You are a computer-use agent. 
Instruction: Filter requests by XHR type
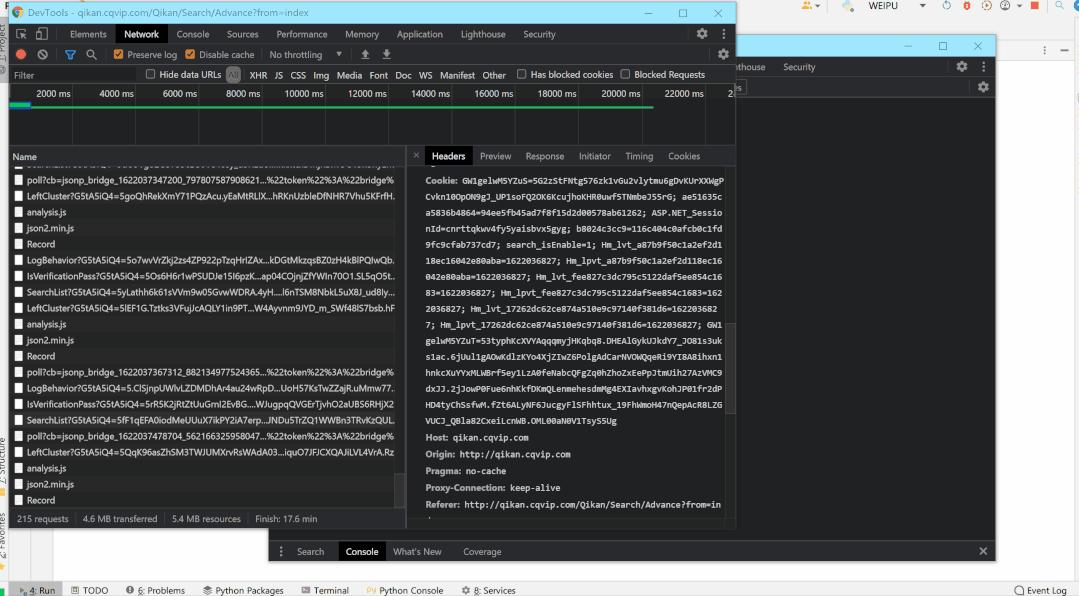pyautogui.click(x=258, y=75)
